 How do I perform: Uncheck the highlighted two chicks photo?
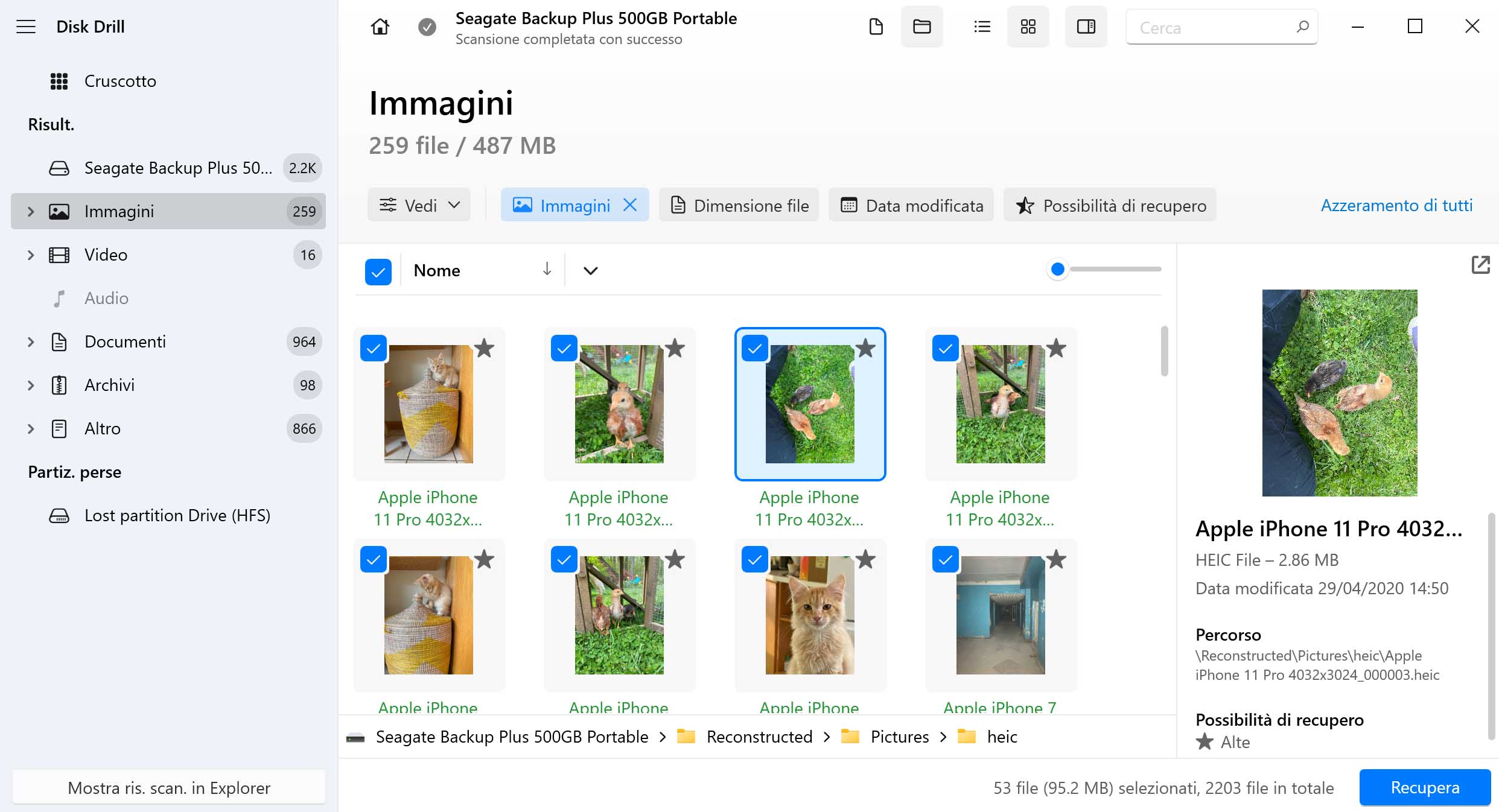tap(755, 348)
